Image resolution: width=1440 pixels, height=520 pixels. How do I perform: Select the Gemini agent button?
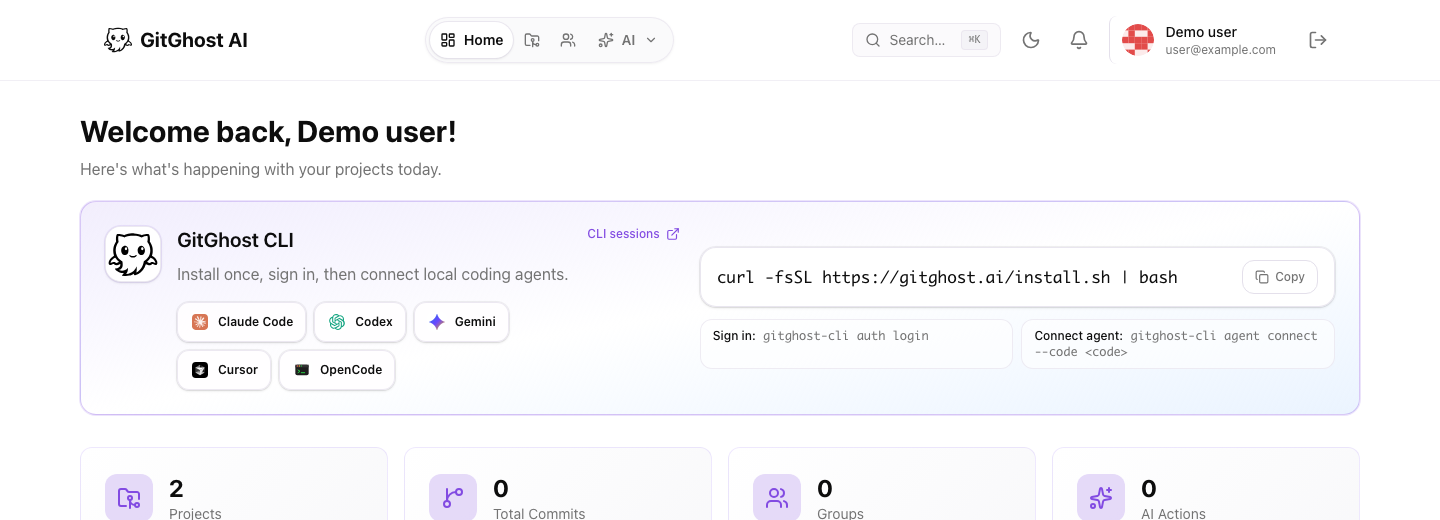[461, 322]
